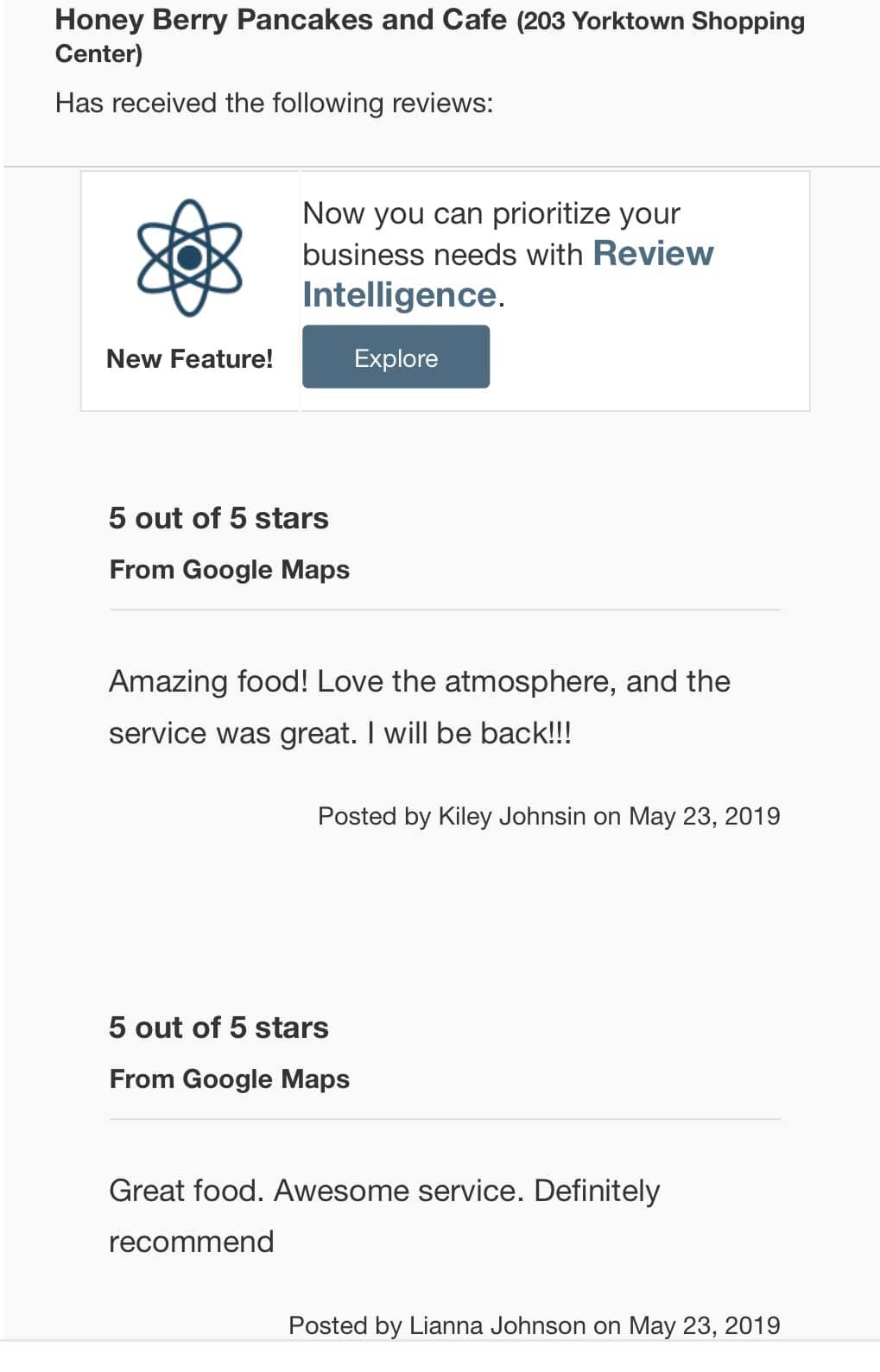This screenshot has width=880, height=1372.
Task: Tap 'Now you can prioritize your' banner text
Action: click(x=491, y=213)
